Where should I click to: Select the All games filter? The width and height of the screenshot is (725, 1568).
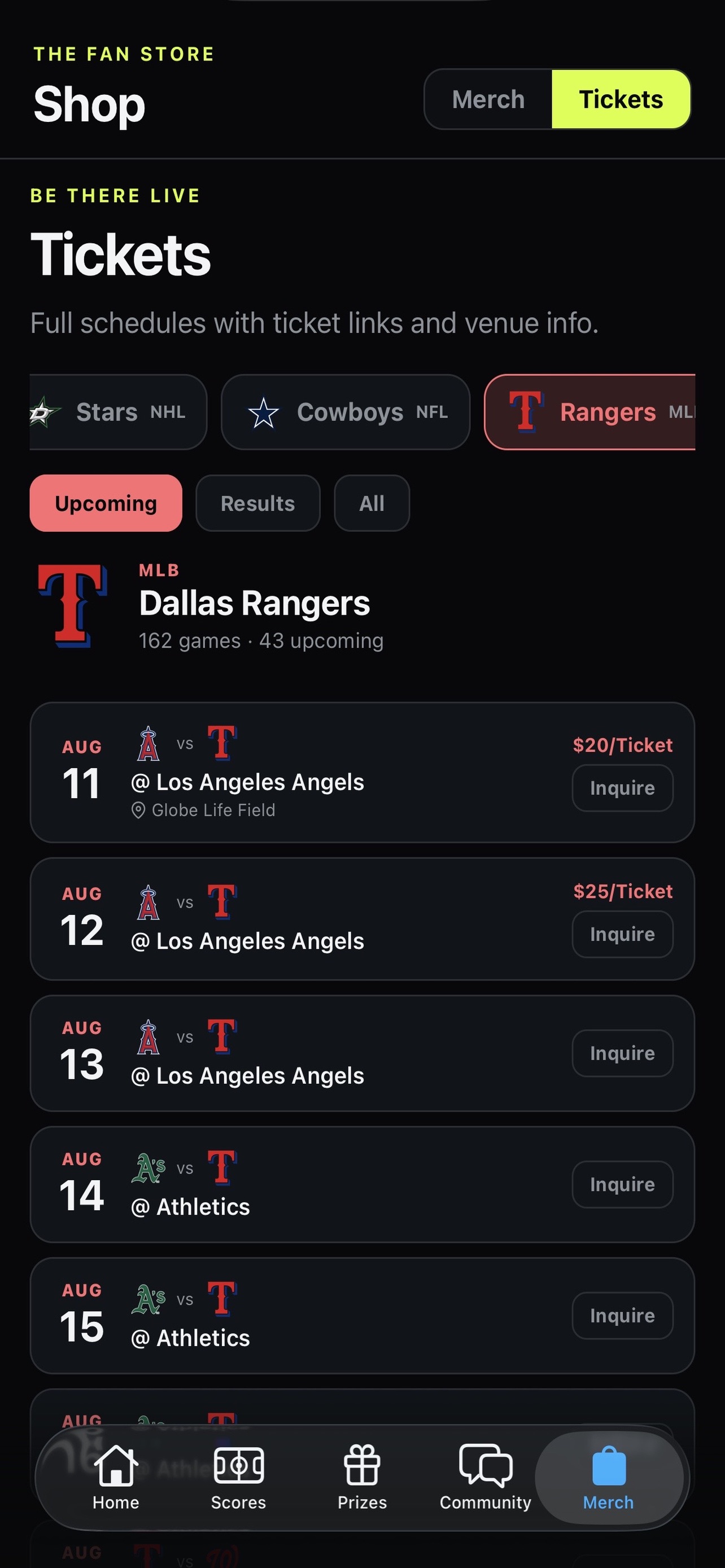(x=372, y=503)
